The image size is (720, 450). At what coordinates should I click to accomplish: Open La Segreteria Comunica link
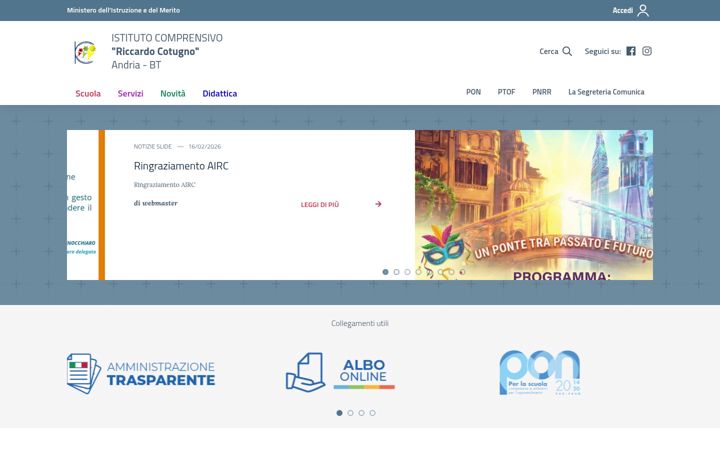pos(606,92)
